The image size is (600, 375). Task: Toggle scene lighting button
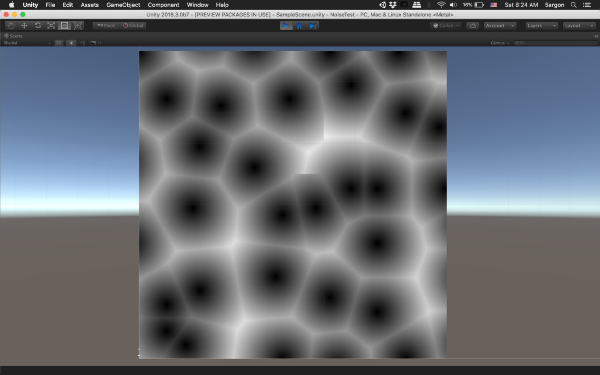(x=71, y=43)
